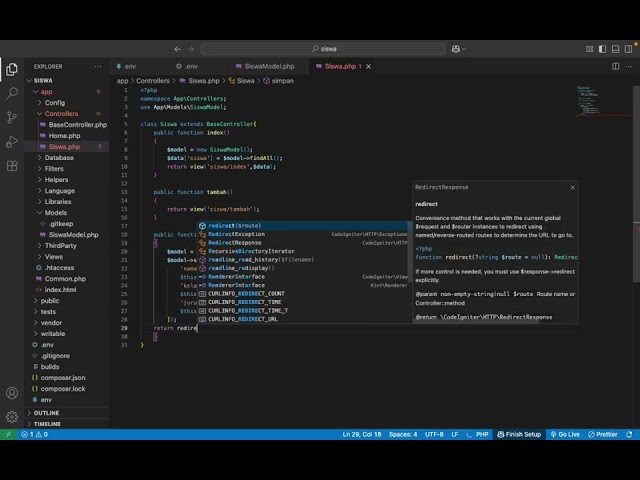The height and width of the screenshot is (480, 640).
Task: Go back with the left arrow
Action: point(177,49)
